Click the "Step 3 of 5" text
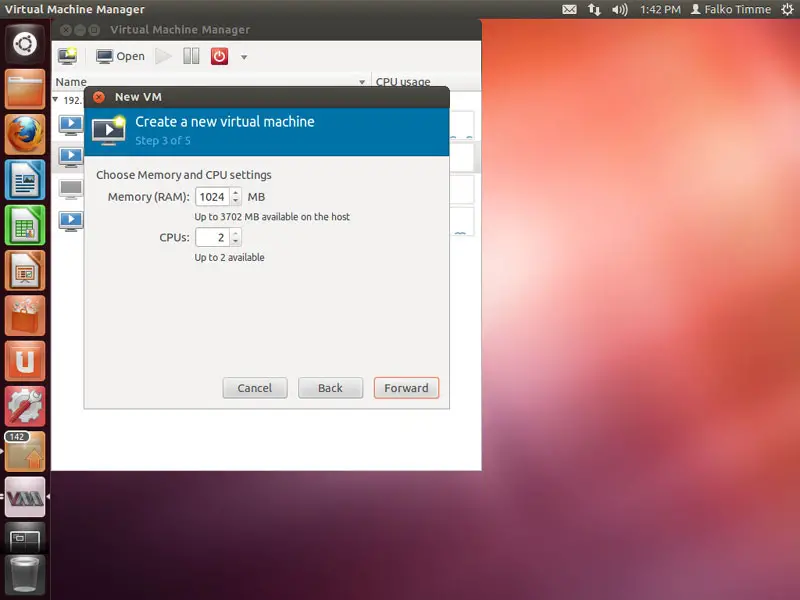 [x=163, y=141]
